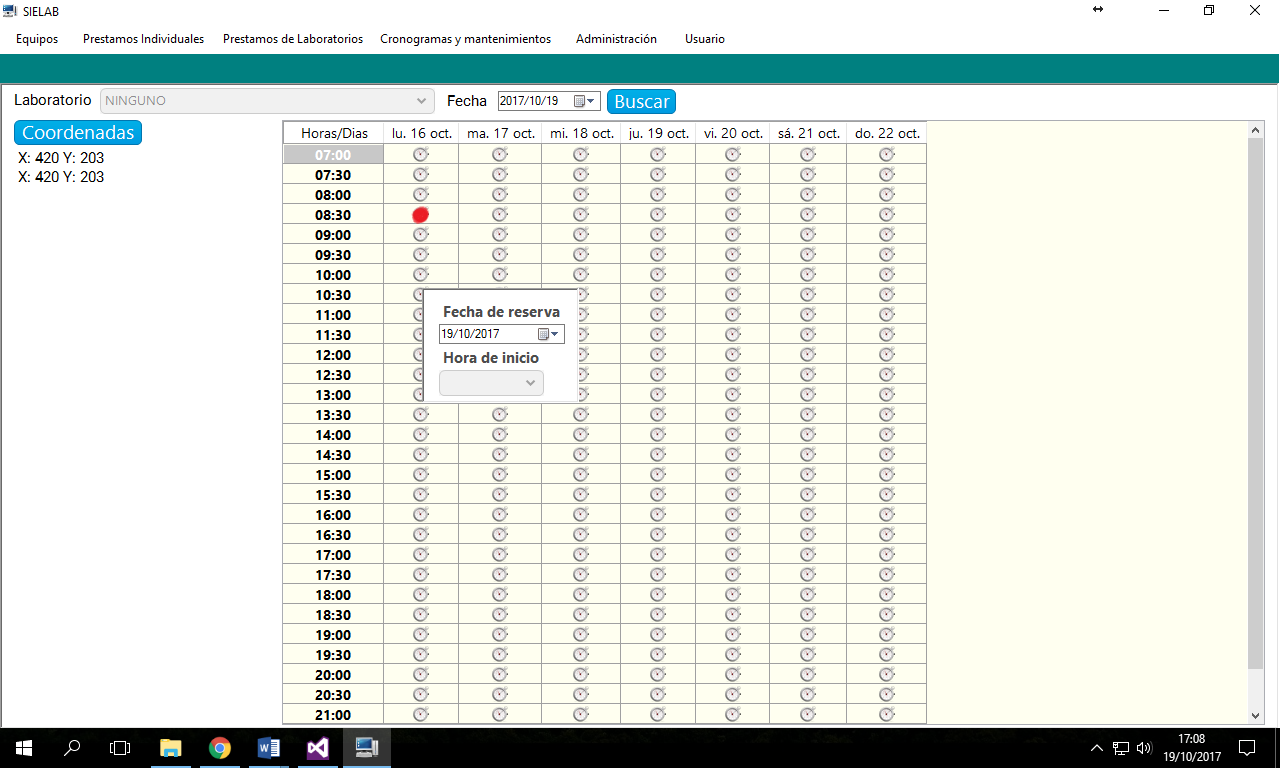Click the do. 22 oct. column header
Screen dimensions: 1280x768
pyautogui.click(x=887, y=133)
